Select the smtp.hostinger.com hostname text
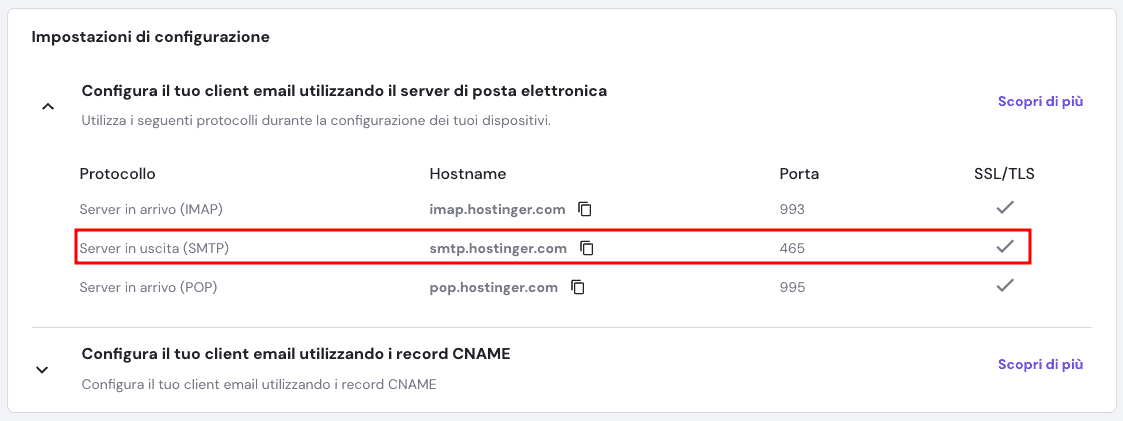1123x421 pixels. pos(498,248)
